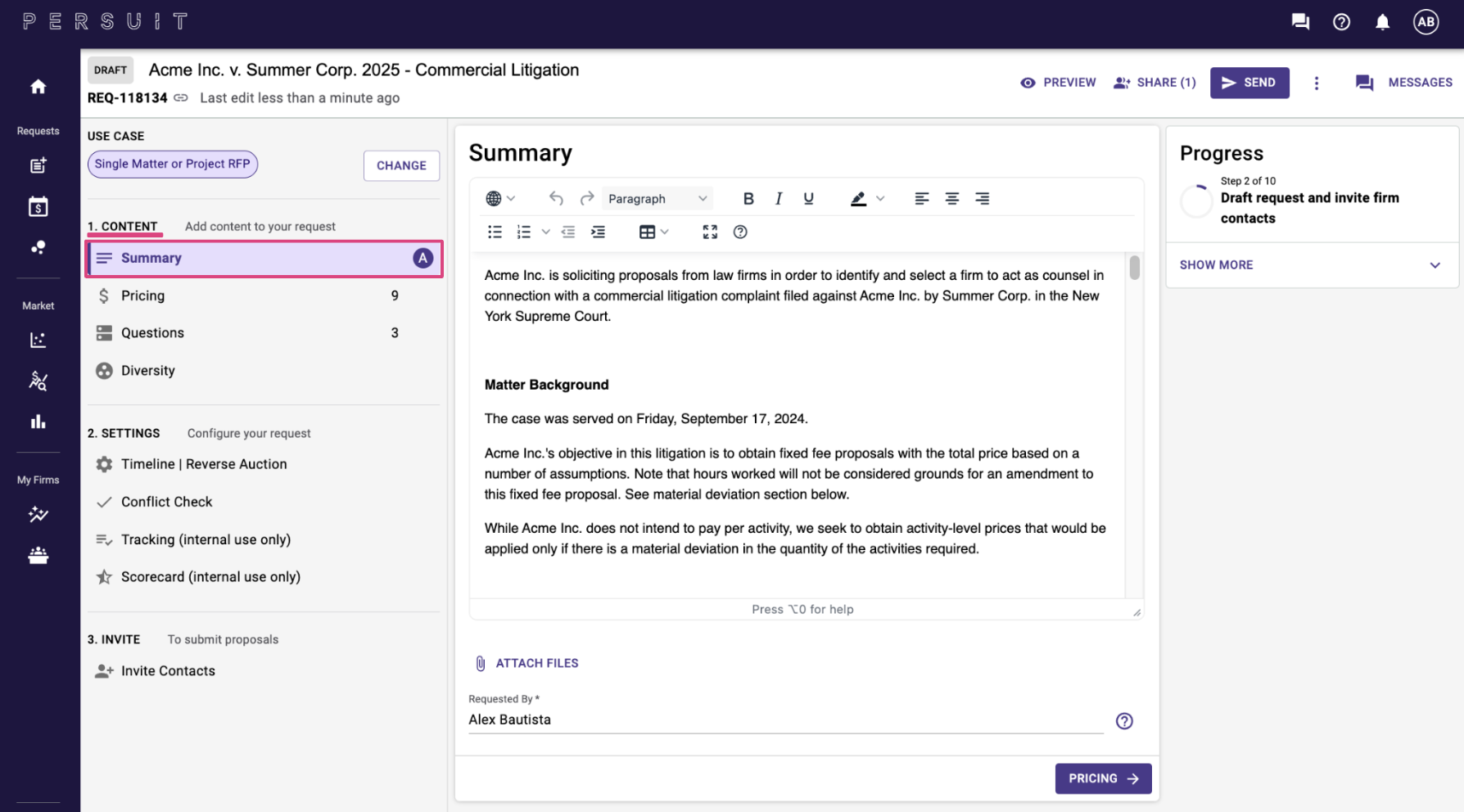
Task: Click help icon beside Requested By
Action: pos(1124,721)
